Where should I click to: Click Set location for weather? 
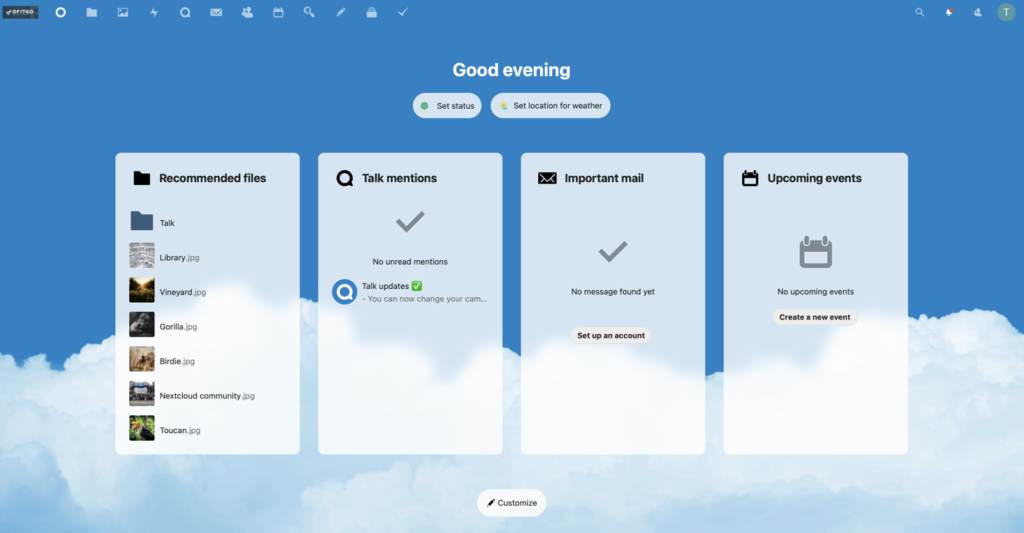pyautogui.click(x=550, y=106)
